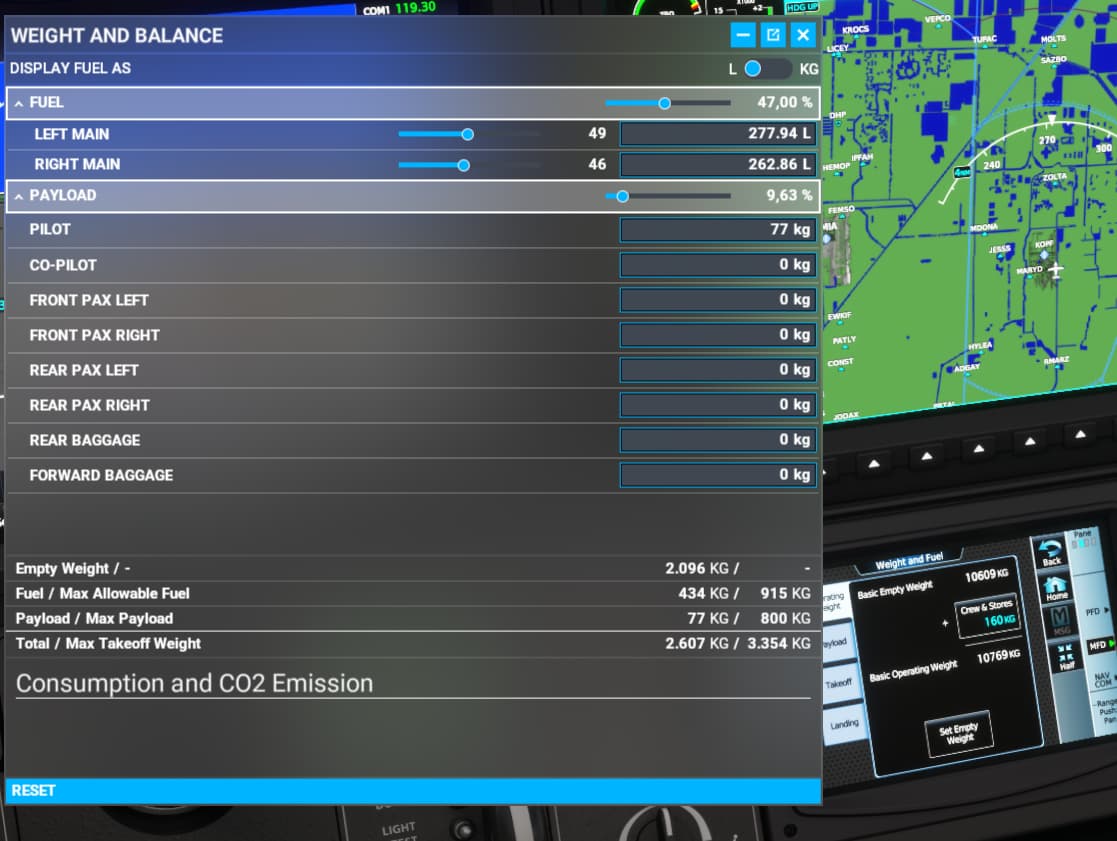The width and height of the screenshot is (1117, 841).
Task: Click the Consumption and CO2 Emission heading
Action: 194,683
